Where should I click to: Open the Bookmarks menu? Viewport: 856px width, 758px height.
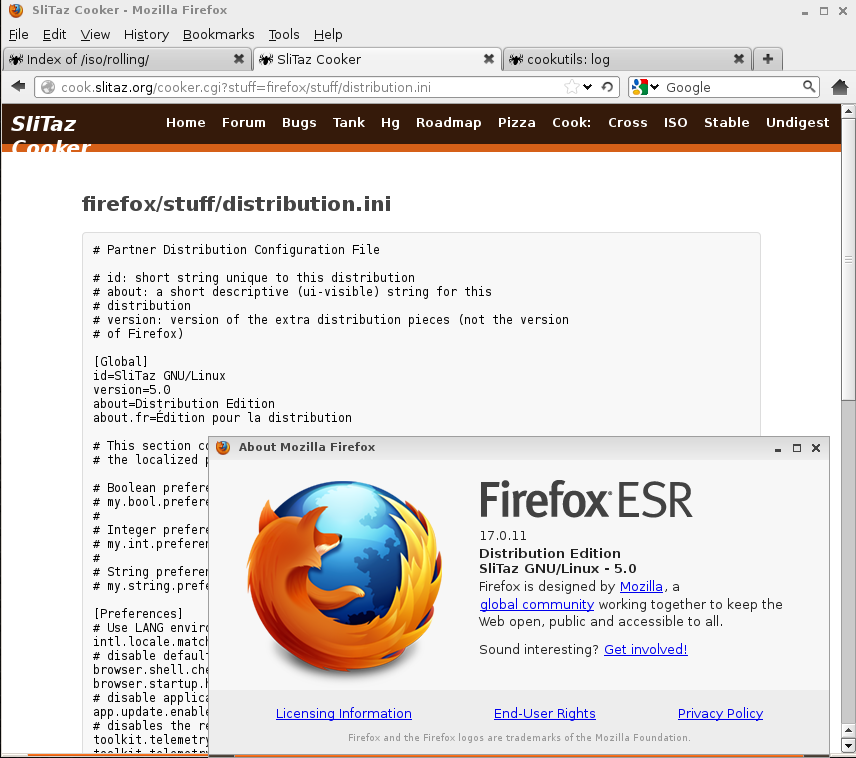[218, 34]
